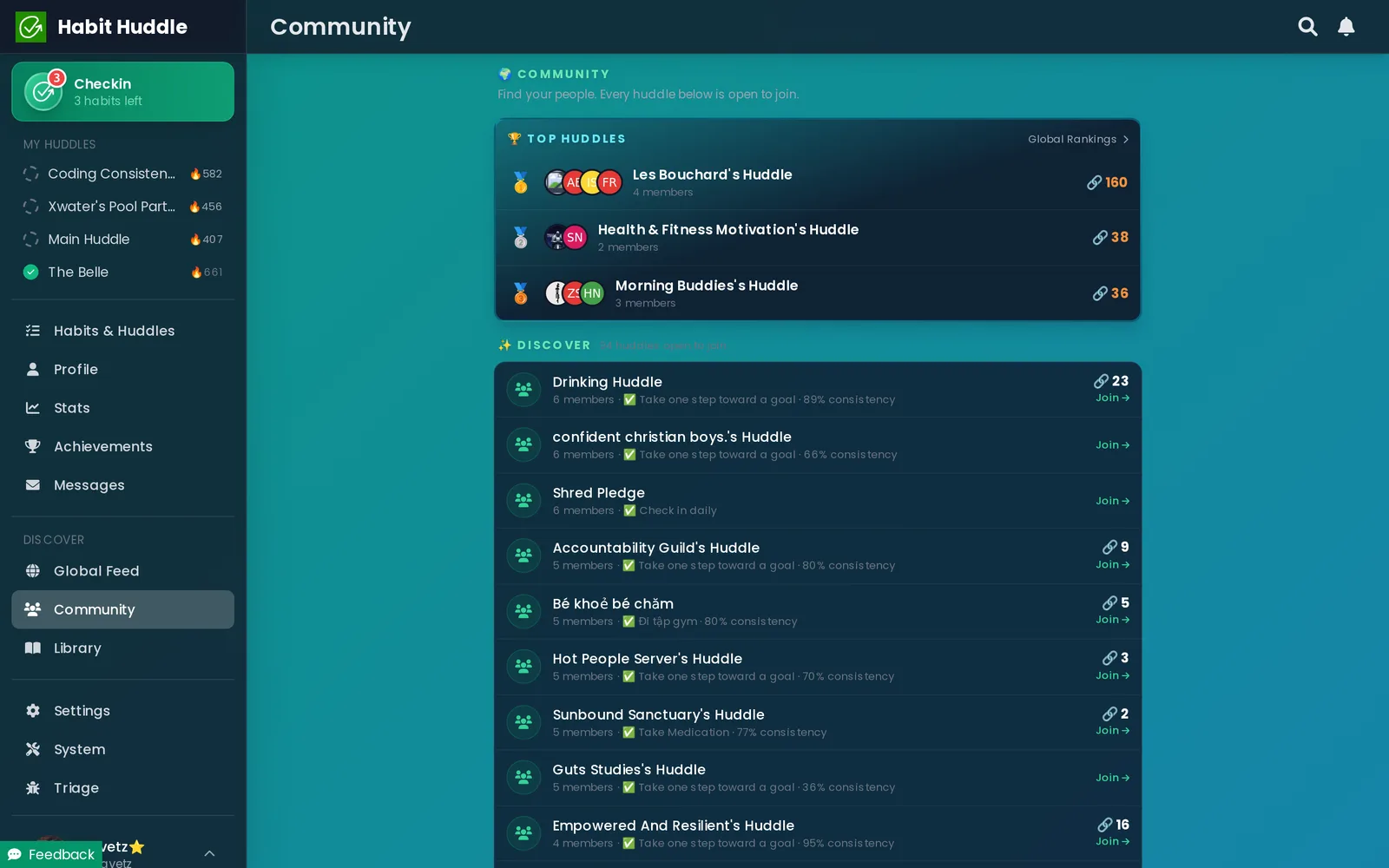The image size is (1389, 868).
Task: Open Les Bouchard's Huddle
Action: tap(817, 182)
